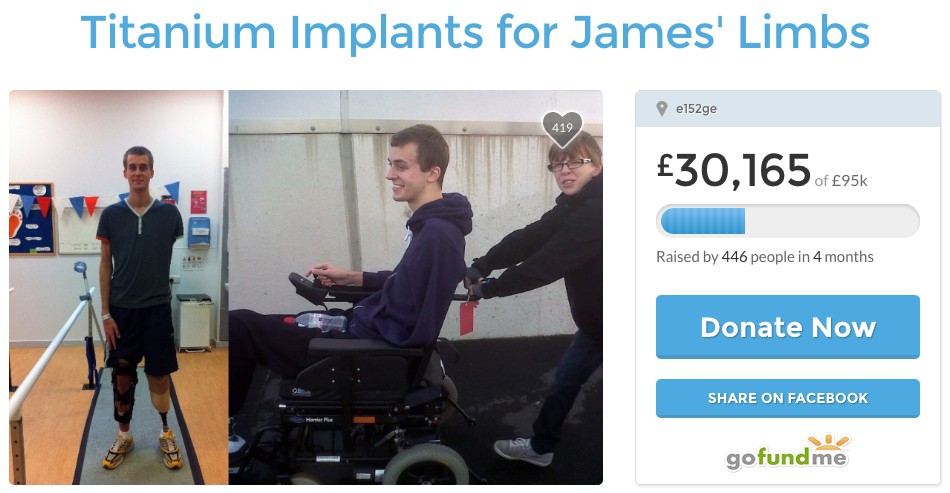The image size is (950, 493).
Task: Click the heart icon showing 419 likes
Action: click(x=562, y=129)
